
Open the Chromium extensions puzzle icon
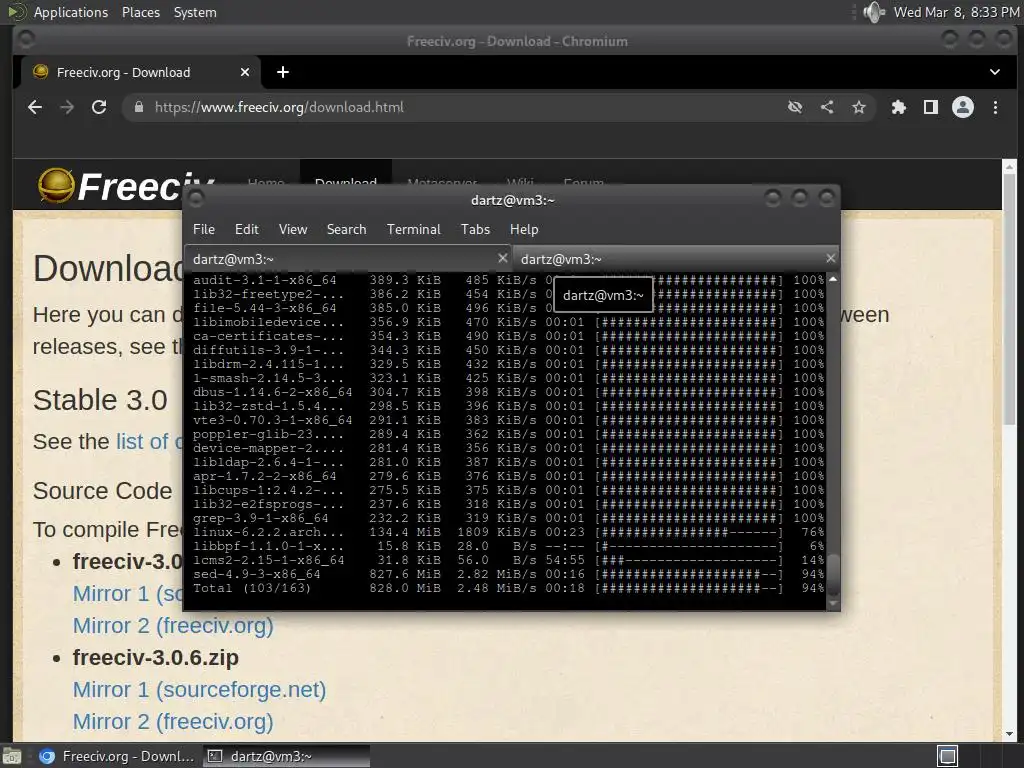pos(899,107)
